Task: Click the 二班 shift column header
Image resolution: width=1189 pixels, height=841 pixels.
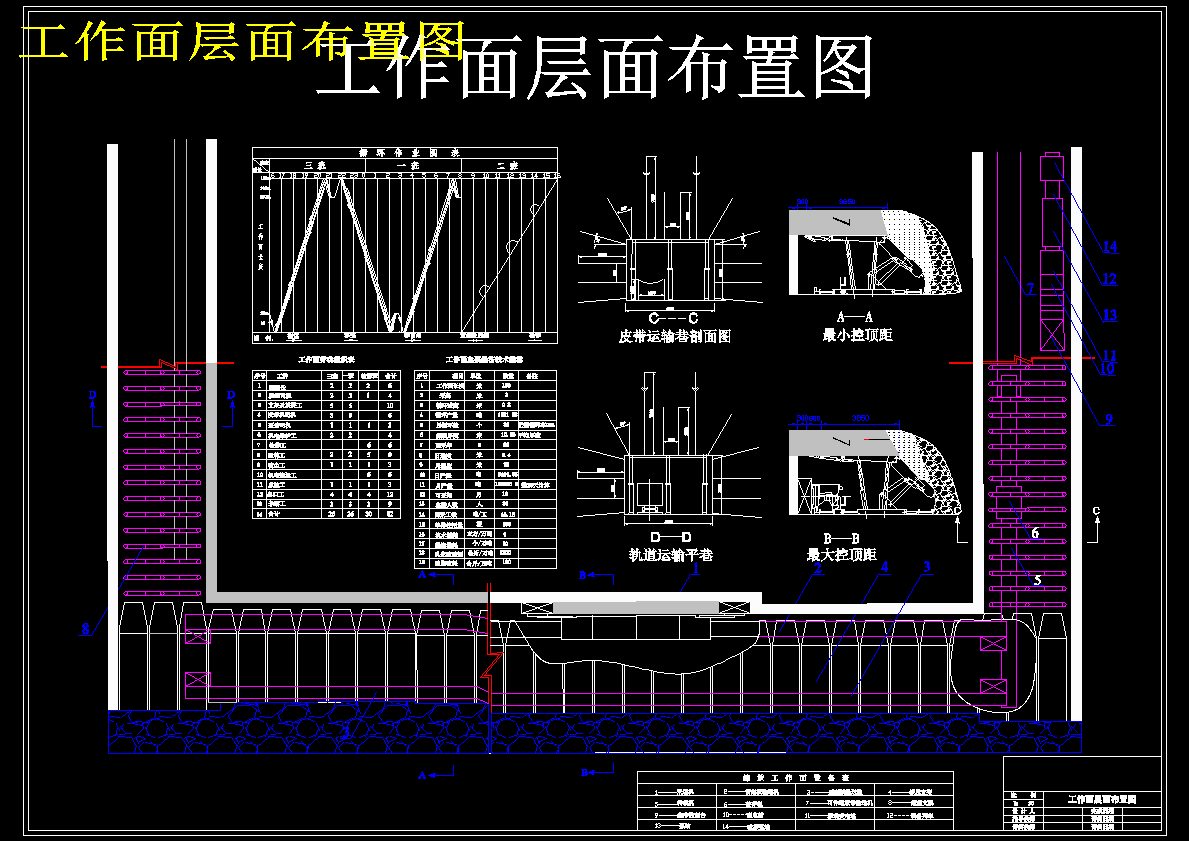Action: [x=509, y=165]
